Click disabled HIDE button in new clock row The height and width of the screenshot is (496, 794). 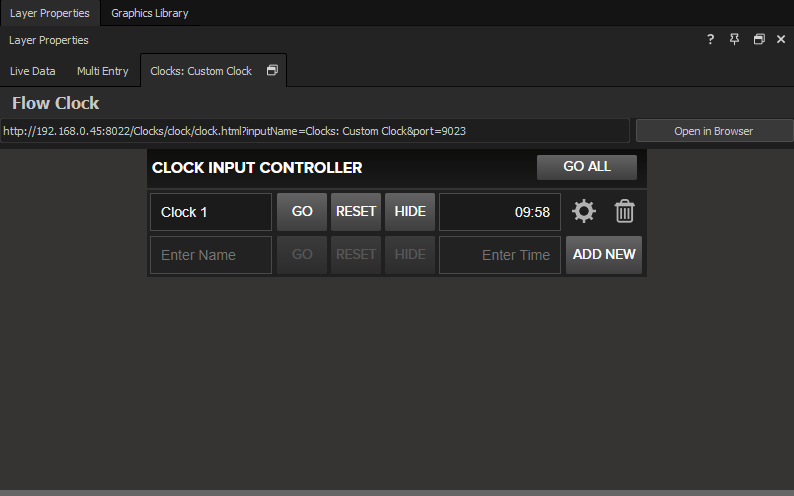[410, 255]
